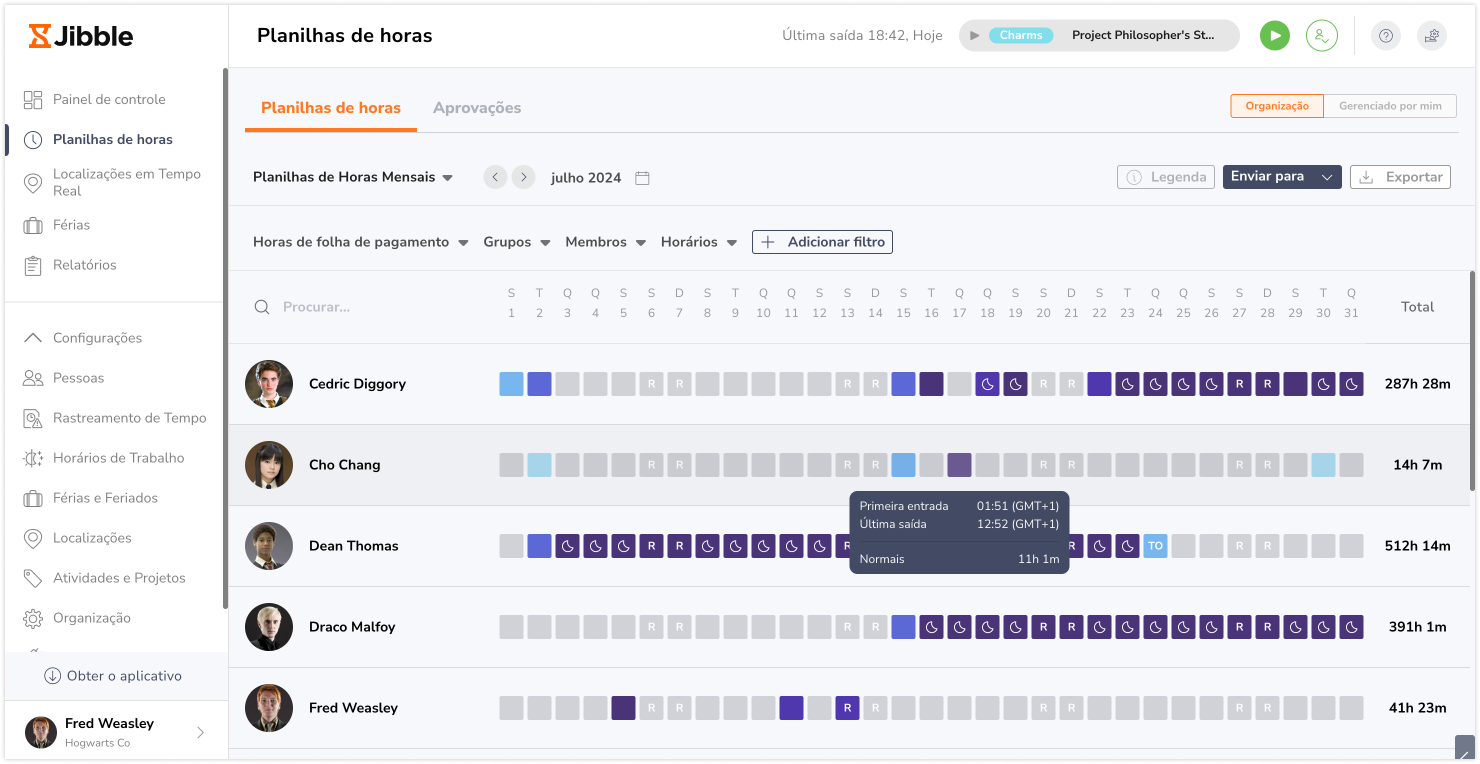Click Dean Thomas total 512h 14m

click(x=1417, y=546)
